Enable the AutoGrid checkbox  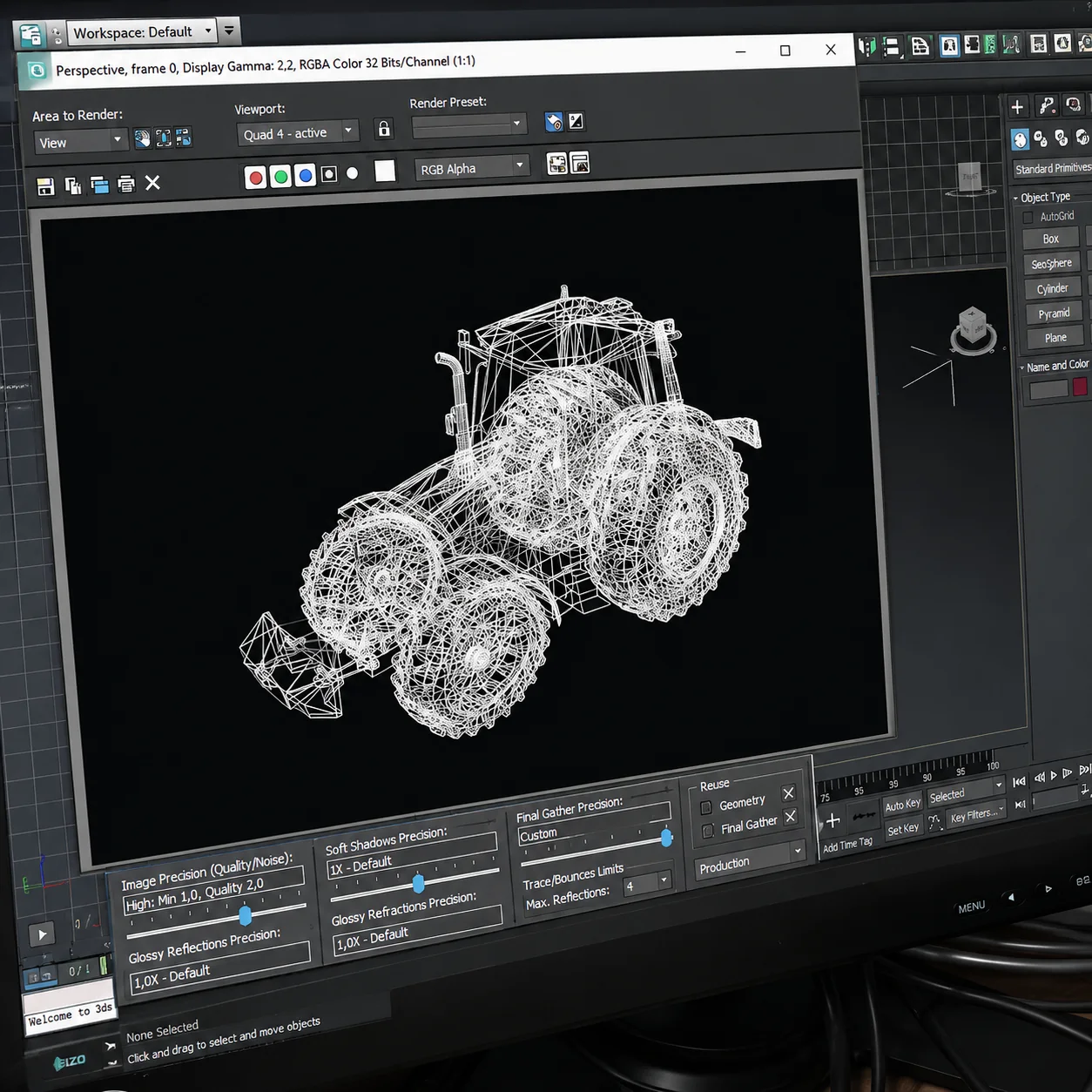tap(1028, 217)
